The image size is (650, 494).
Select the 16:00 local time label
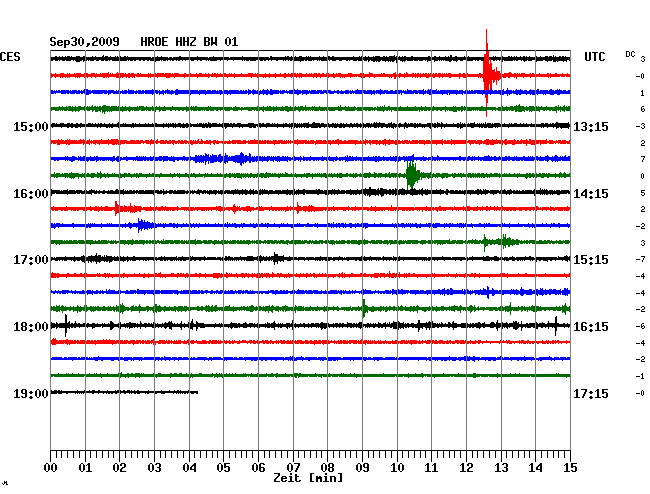click(x=31, y=194)
